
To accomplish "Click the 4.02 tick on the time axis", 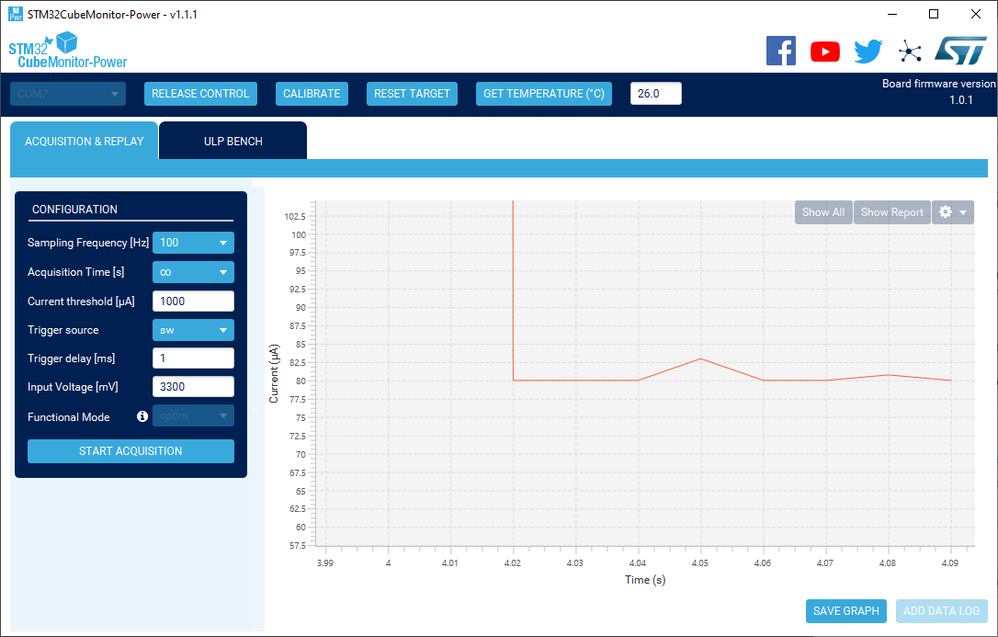I will click(x=512, y=563).
